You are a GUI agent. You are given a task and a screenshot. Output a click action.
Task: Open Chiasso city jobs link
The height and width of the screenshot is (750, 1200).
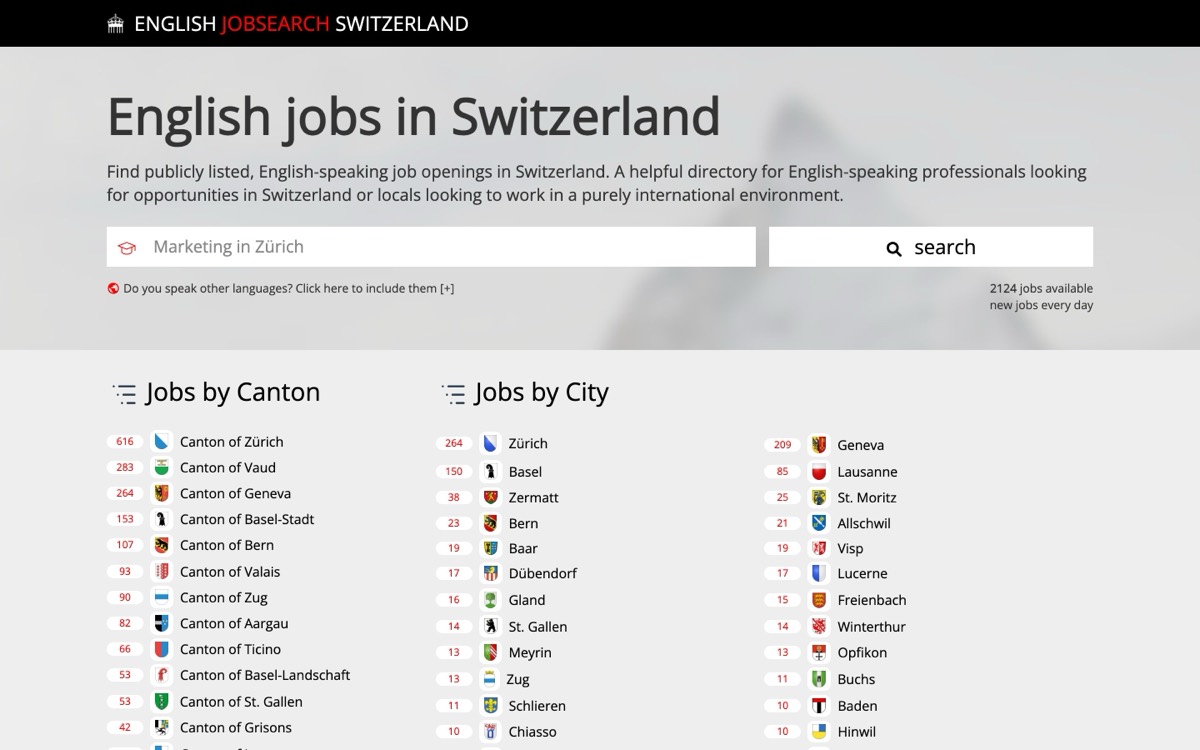click(x=532, y=731)
